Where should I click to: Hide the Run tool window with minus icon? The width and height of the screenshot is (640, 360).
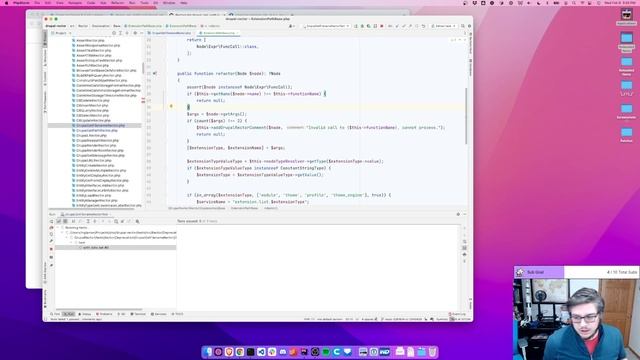point(464,214)
